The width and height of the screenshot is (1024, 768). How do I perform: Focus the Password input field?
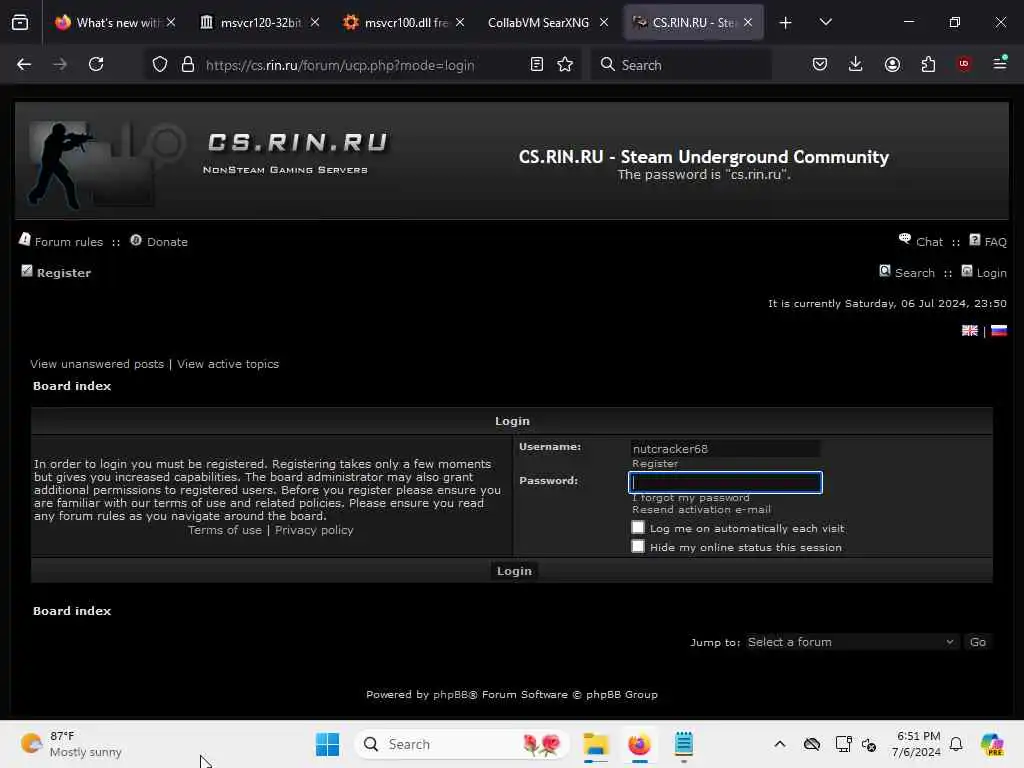(x=725, y=483)
